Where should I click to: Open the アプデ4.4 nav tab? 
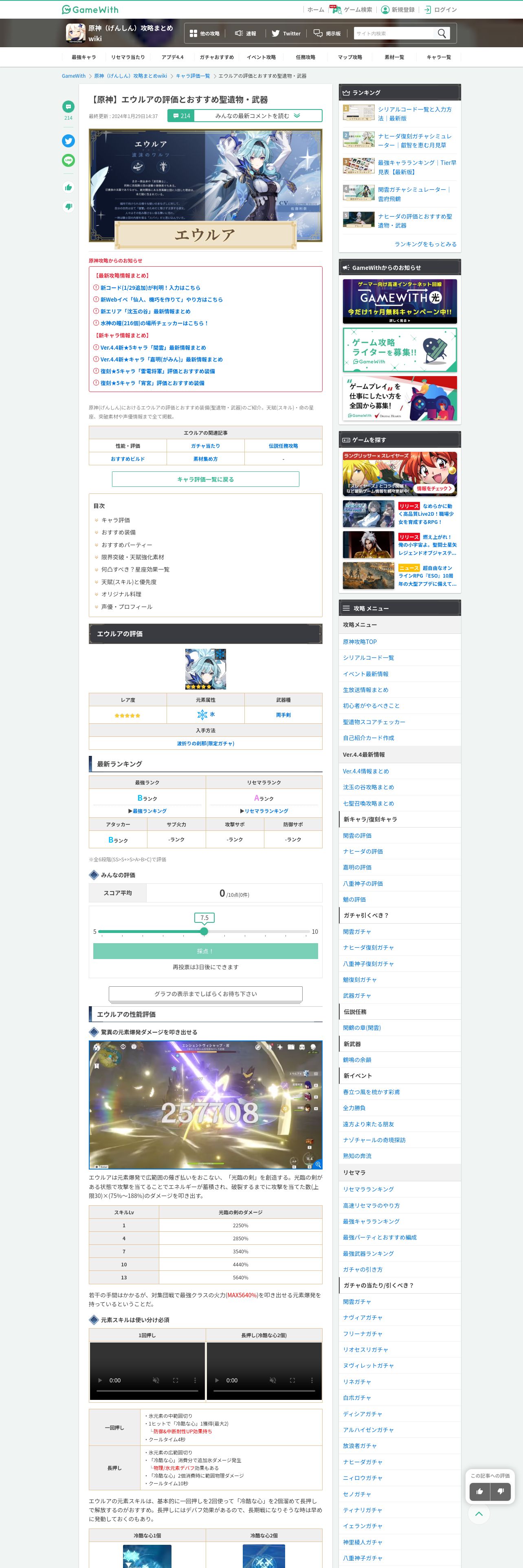coord(172,57)
